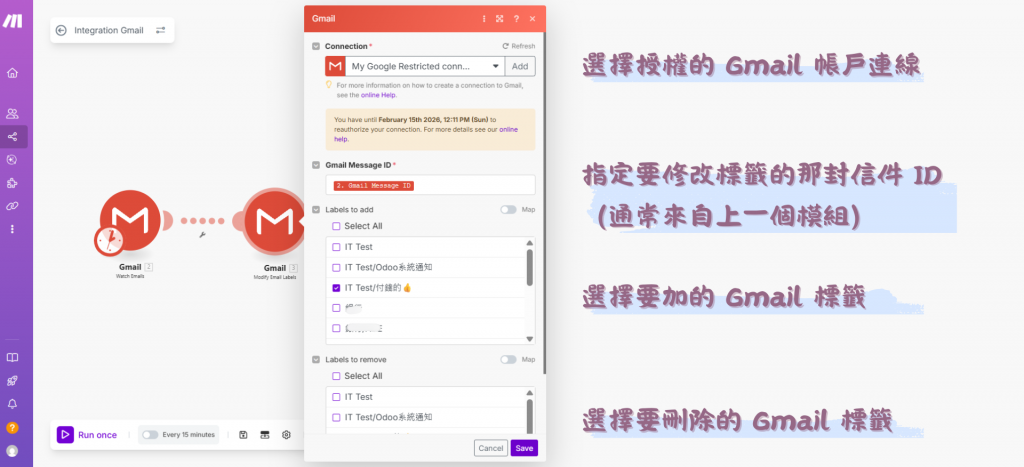Save the scenario with the disk icon
The image size is (1024, 467).
point(243,435)
